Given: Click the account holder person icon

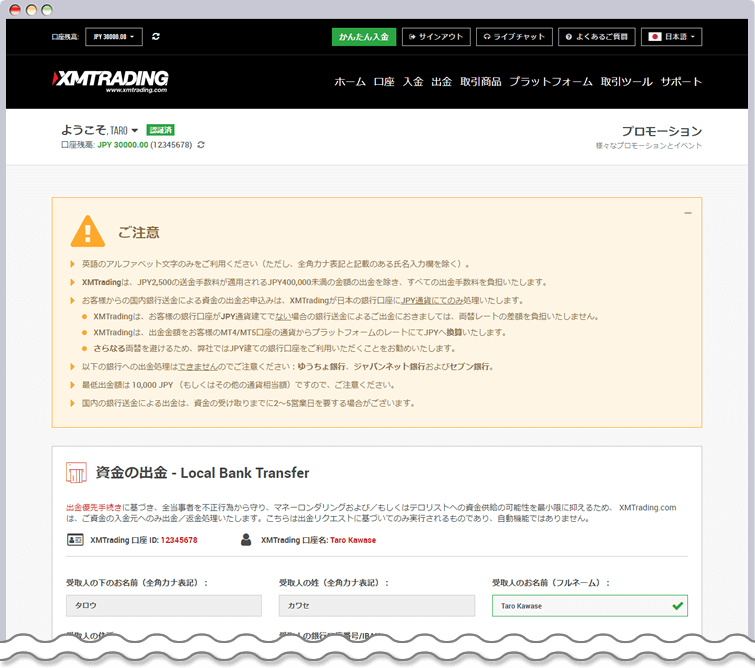Looking at the screenshot, I should pos(246,539).
